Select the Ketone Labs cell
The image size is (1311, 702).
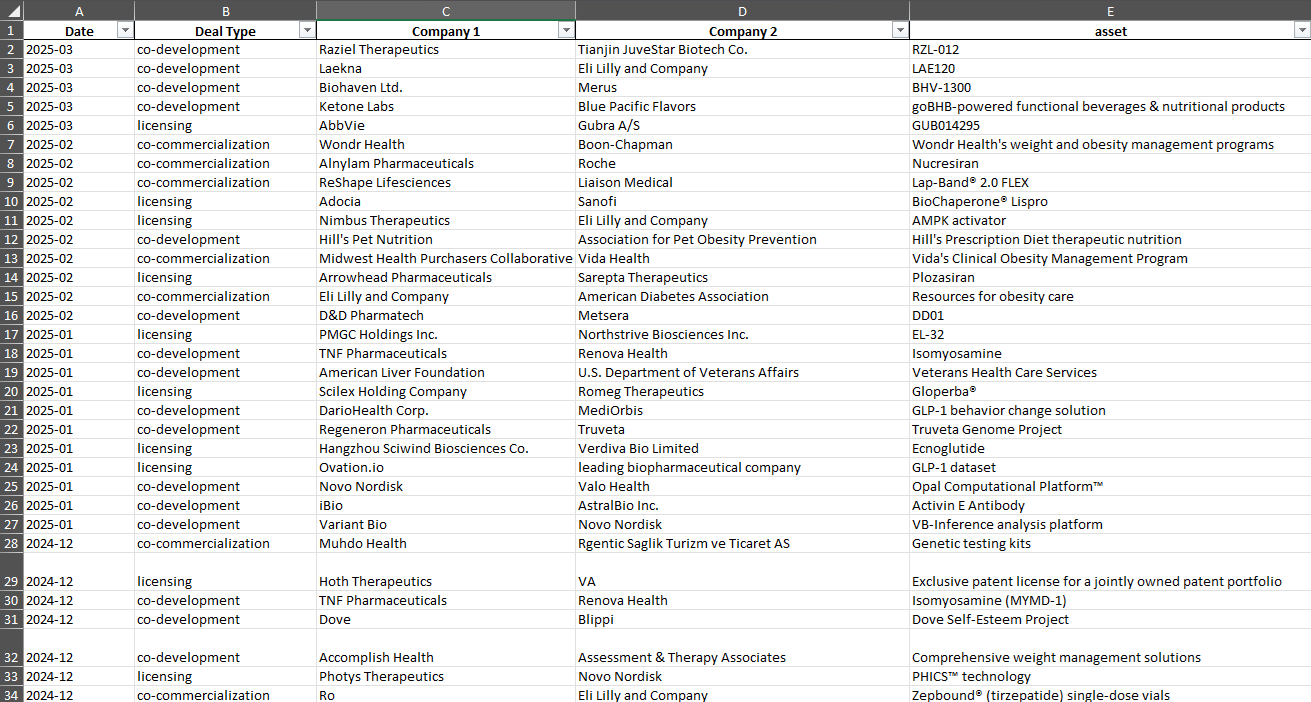click(x=446, y=107)
